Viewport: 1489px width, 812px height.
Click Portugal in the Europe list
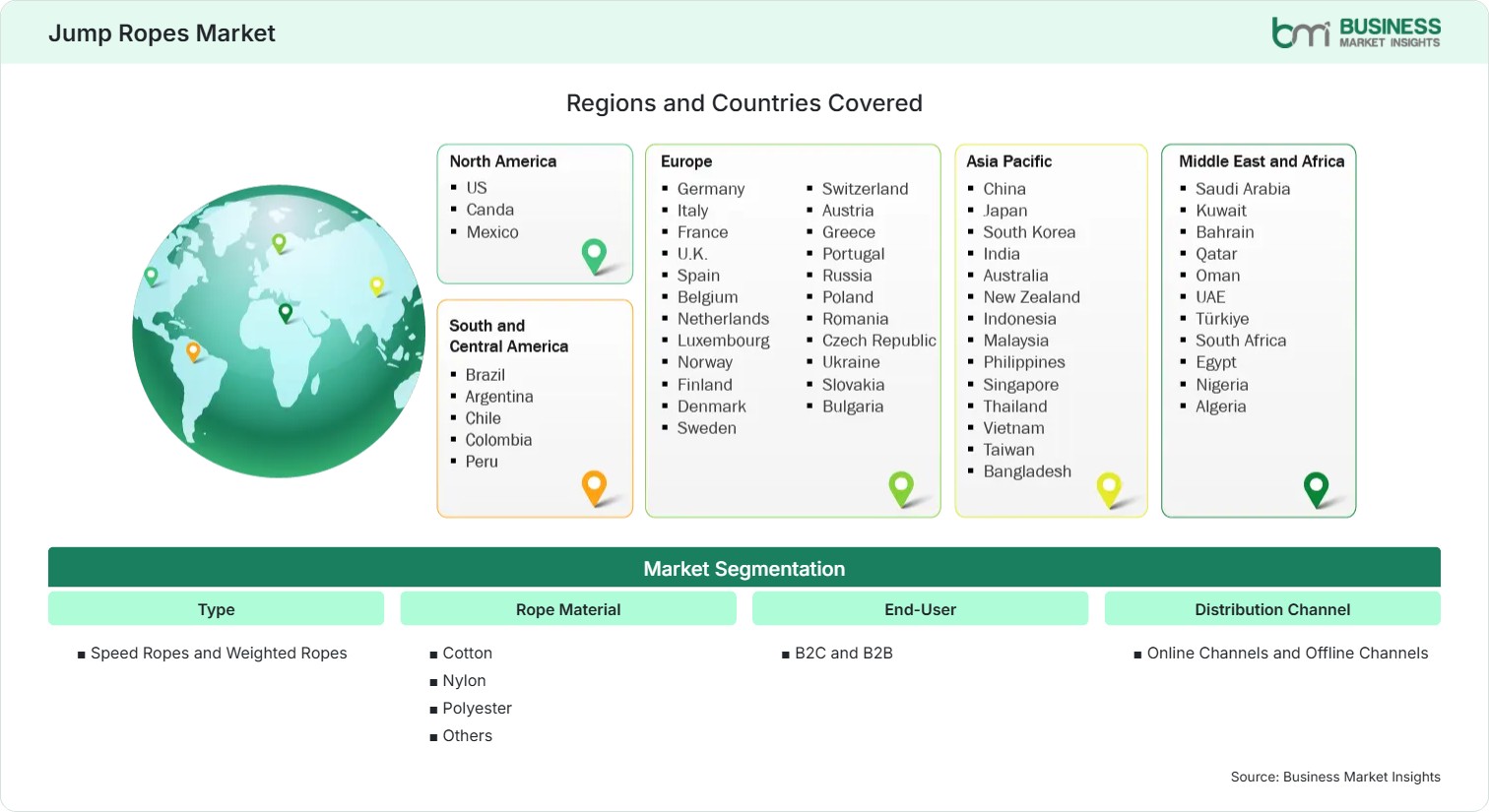click(853, 254)
